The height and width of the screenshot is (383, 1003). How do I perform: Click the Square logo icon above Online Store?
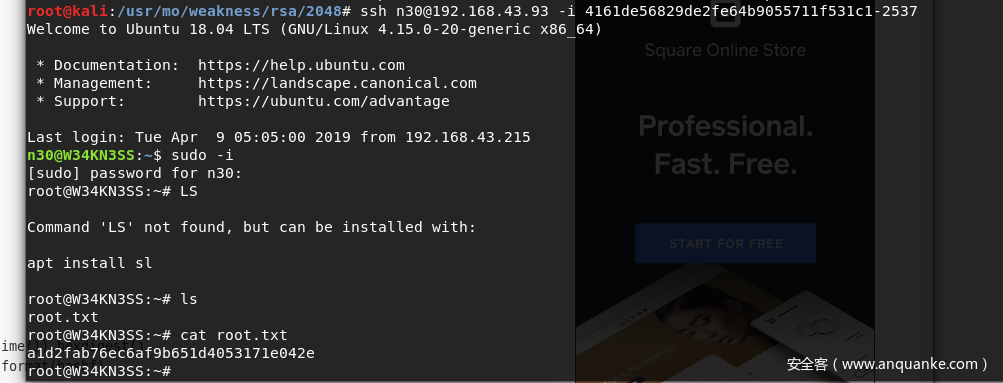(x=725, y=13)
